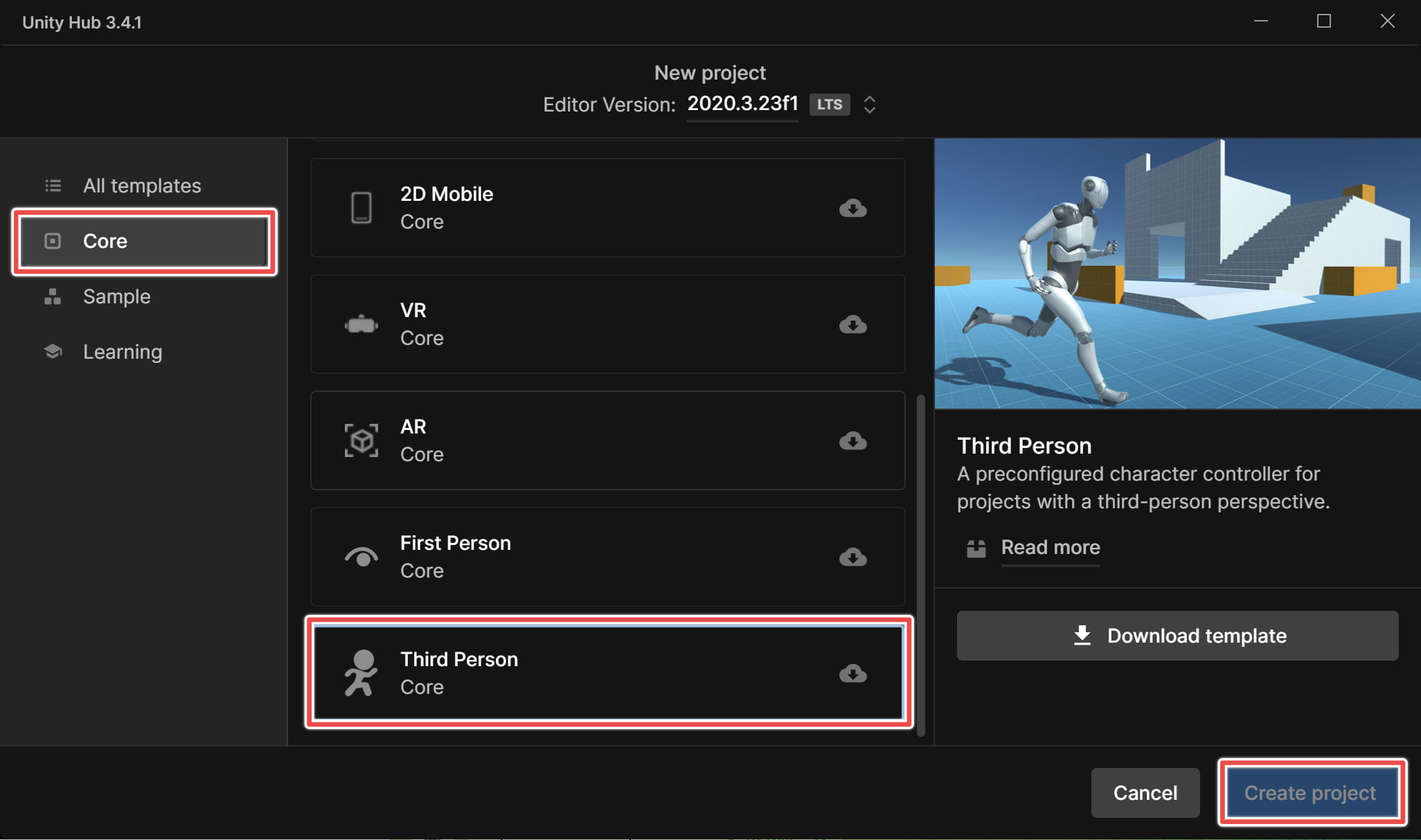1421x840 pixels.
Task: Open the Editor Version selector arrows
Action: 870,105
